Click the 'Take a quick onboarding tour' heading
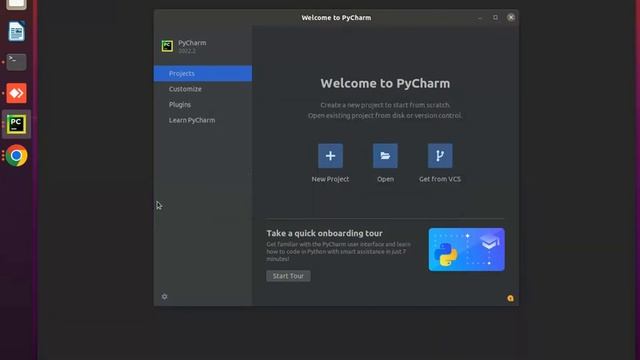This screenshot has width=640, height=360. pyautogui.click(x=324, y=233)
